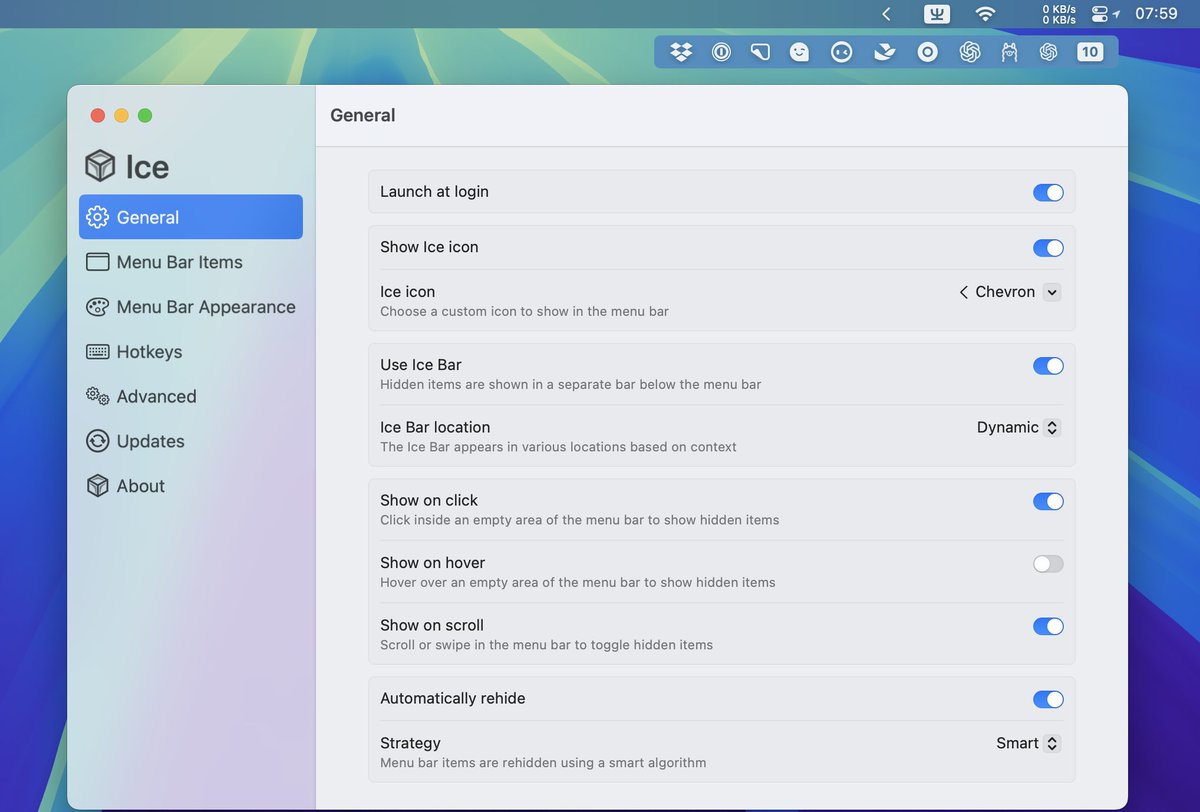The width and height of the screenshot is (1200, 812).
Task: Click 'Scroll or swipe in the menu bar' text
Action: [546, 645]
